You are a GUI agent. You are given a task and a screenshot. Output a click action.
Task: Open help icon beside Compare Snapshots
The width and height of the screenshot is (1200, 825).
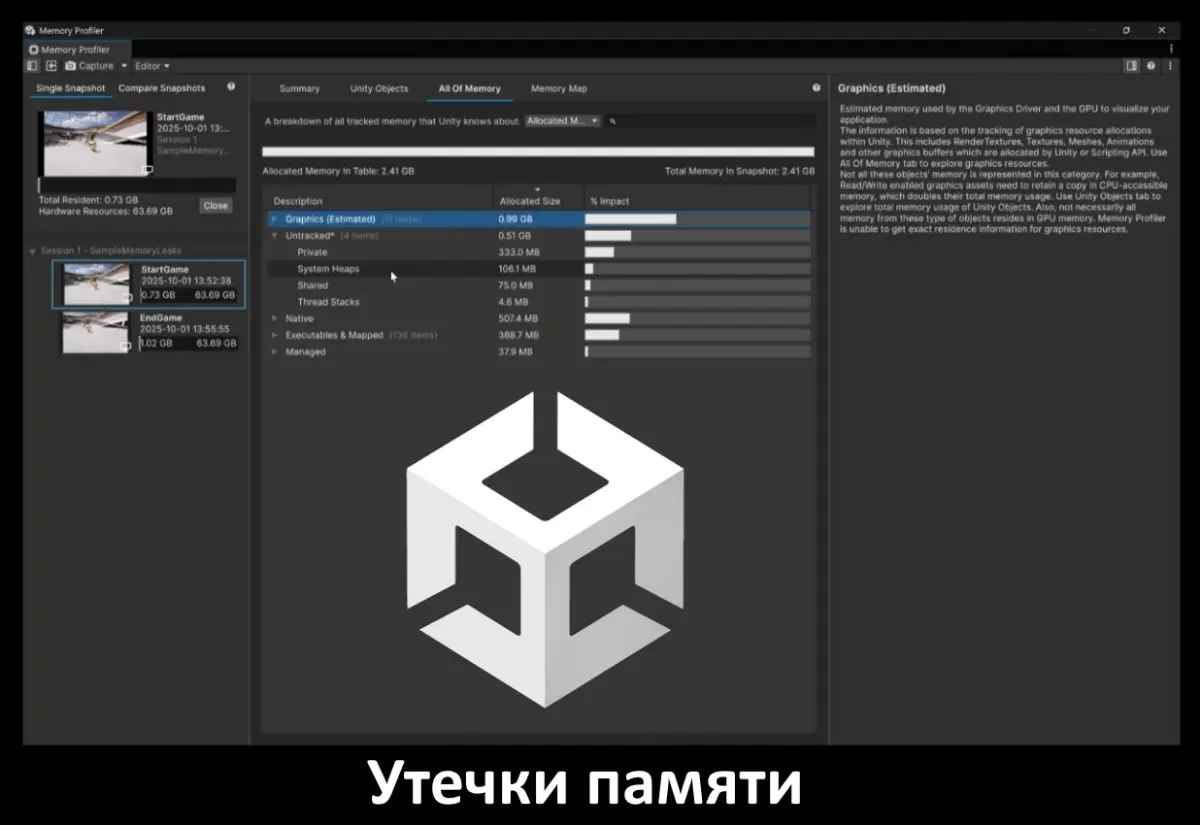231,87
